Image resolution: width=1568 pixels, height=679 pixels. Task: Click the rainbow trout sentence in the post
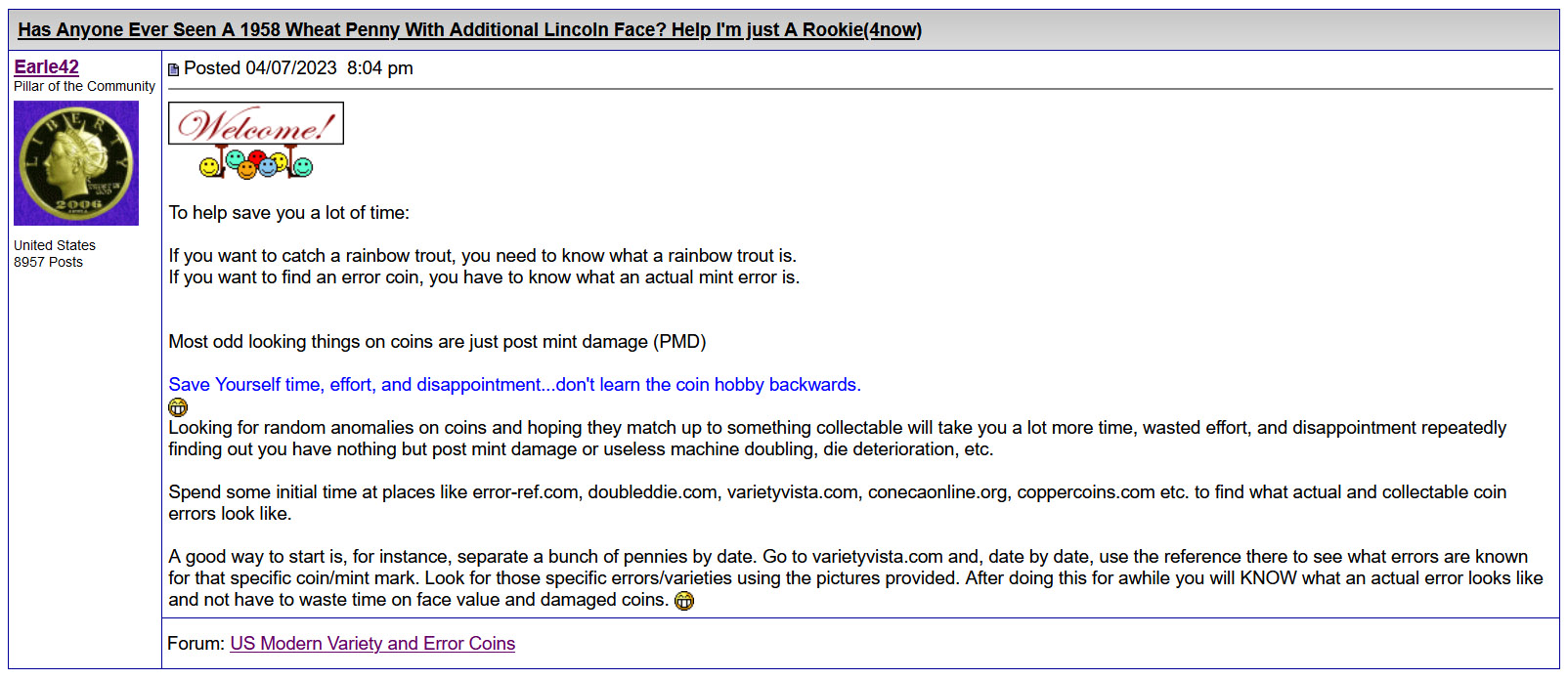tap(482, 255)
